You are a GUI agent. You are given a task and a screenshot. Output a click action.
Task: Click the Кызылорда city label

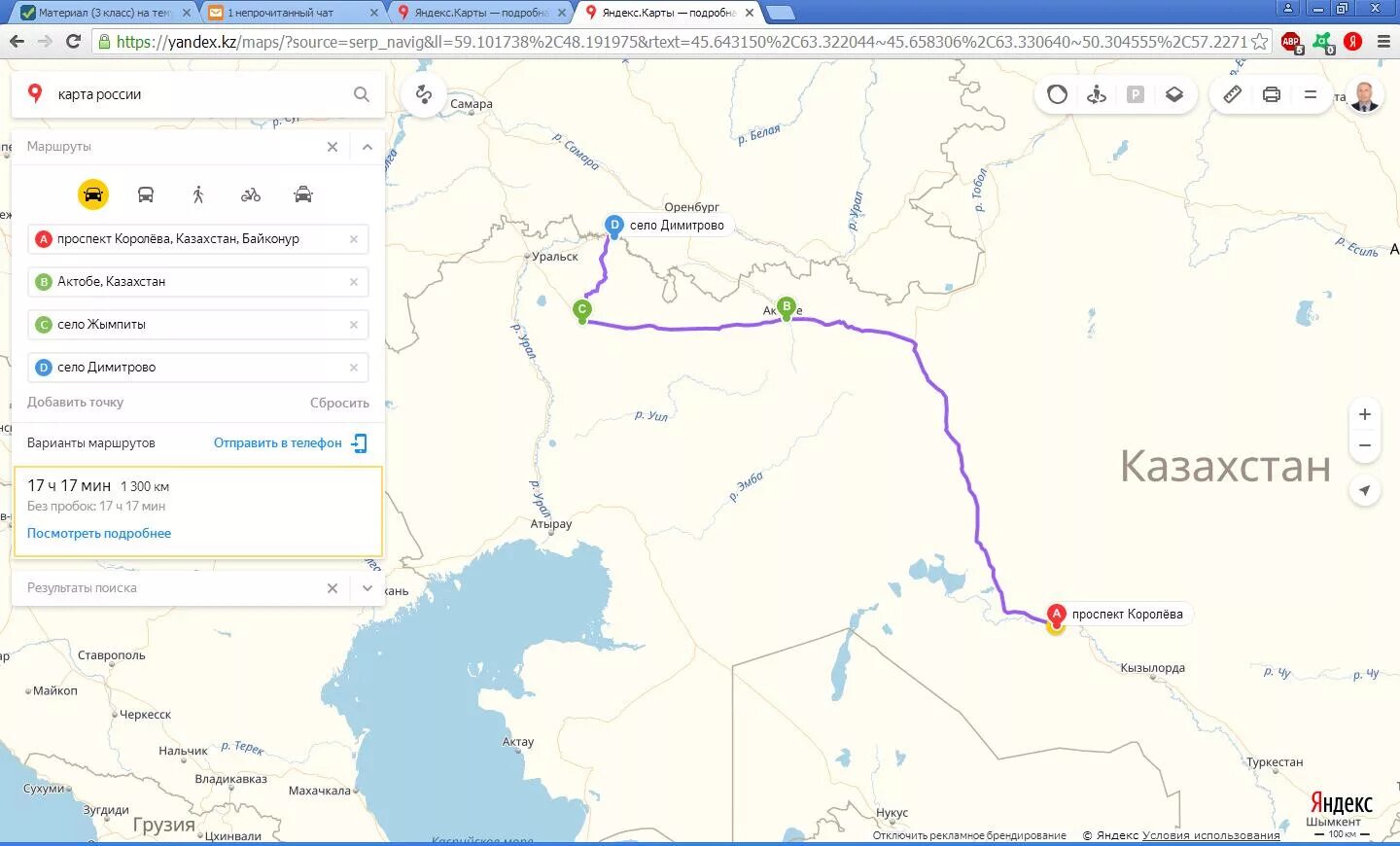[x=1152, y=669]
